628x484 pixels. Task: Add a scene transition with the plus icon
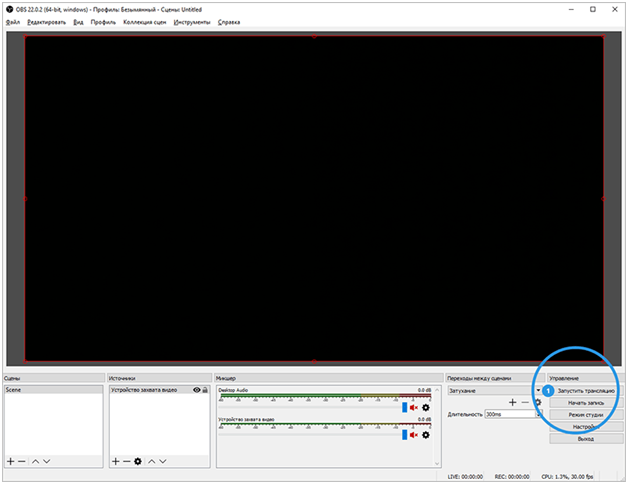512,402
